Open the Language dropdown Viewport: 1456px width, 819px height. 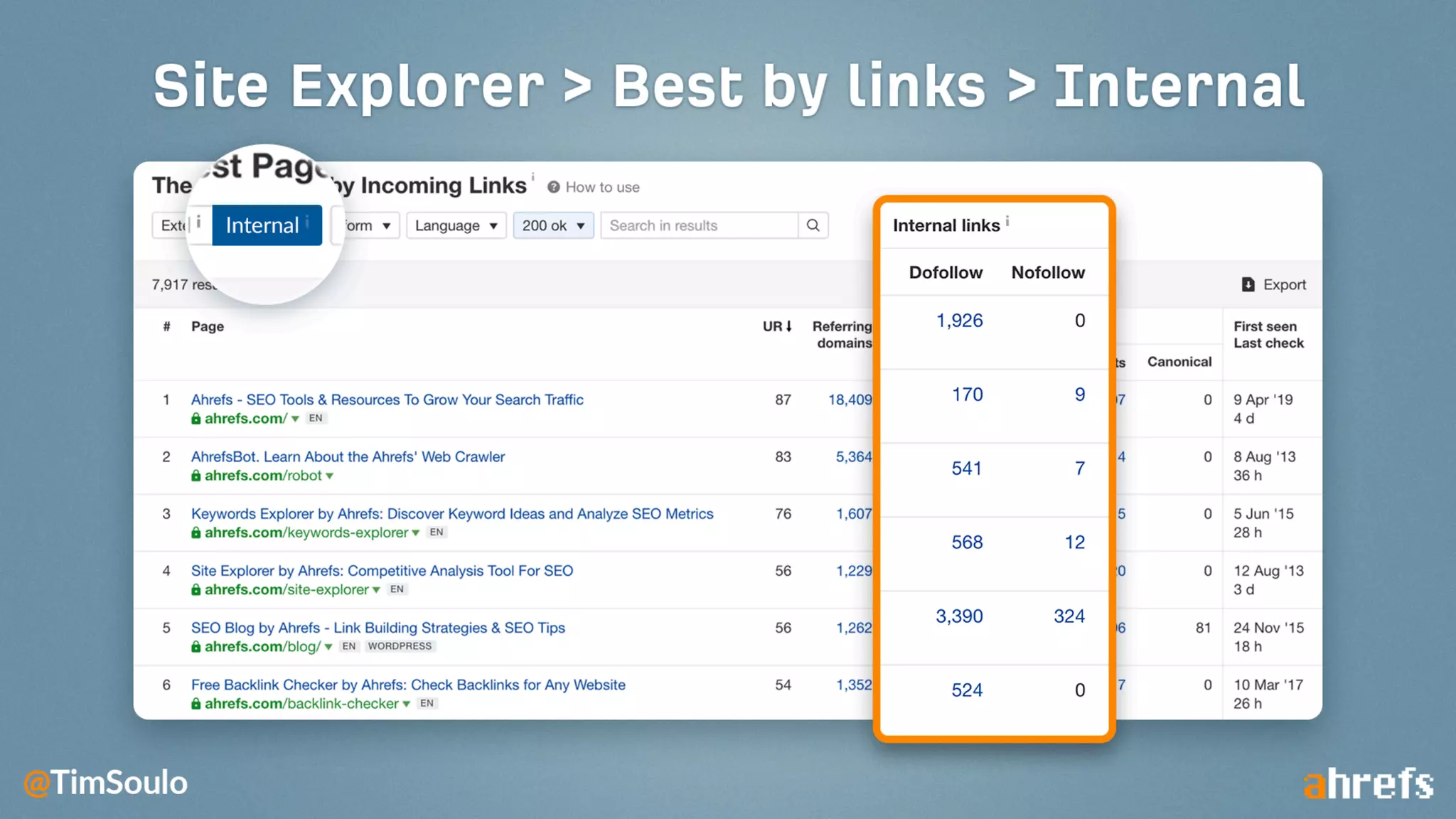tap(456, 225)
